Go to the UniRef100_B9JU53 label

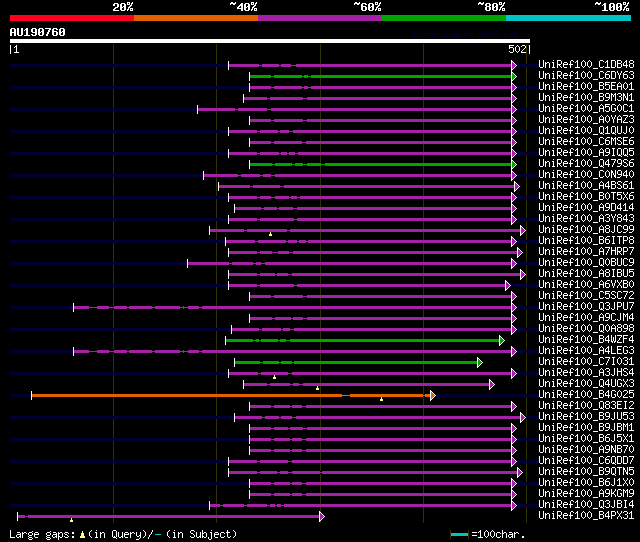tap(586, 417)
